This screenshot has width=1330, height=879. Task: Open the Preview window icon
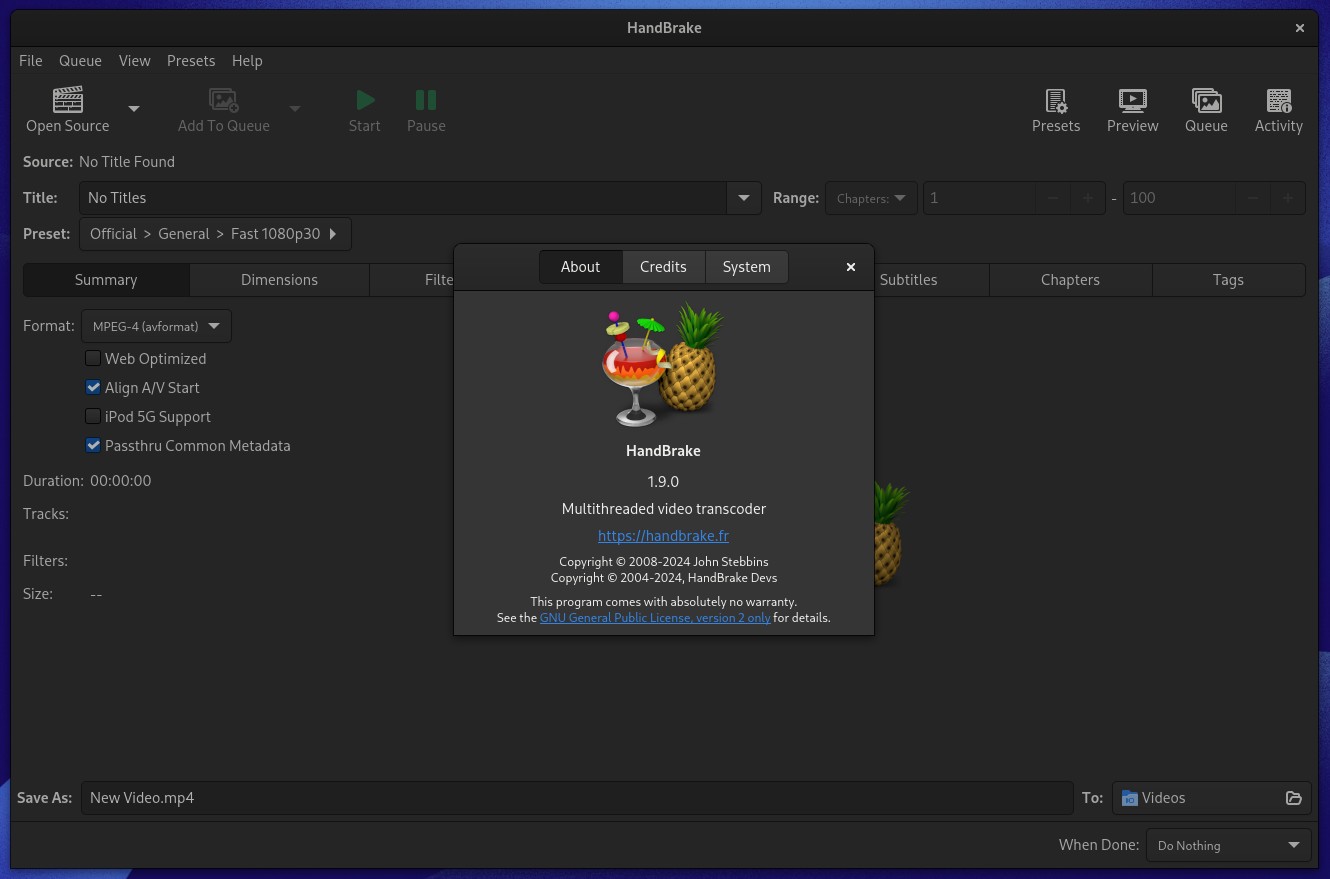pos(1132,100)
